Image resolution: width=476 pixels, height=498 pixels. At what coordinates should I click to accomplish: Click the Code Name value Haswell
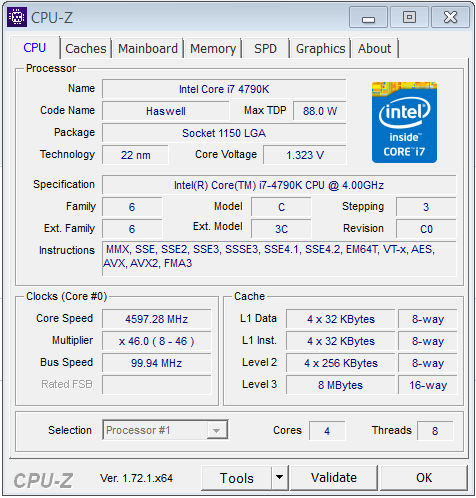pyautogui.click(x=166, y=111)
